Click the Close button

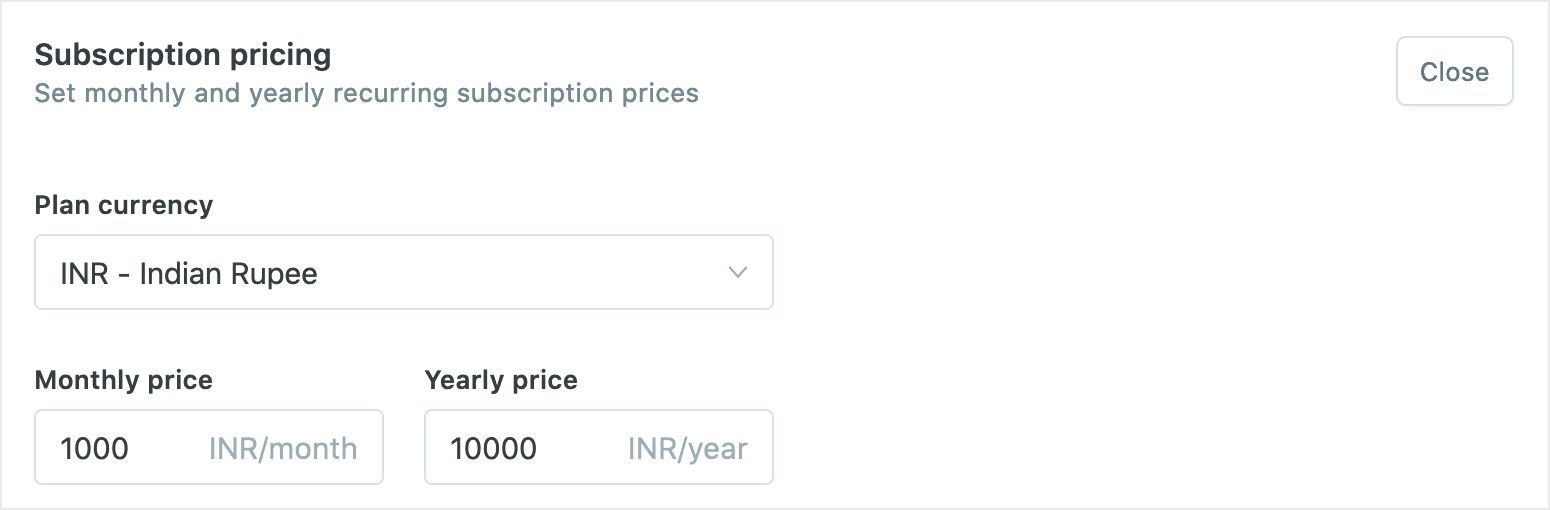[x=1454, y=72]
